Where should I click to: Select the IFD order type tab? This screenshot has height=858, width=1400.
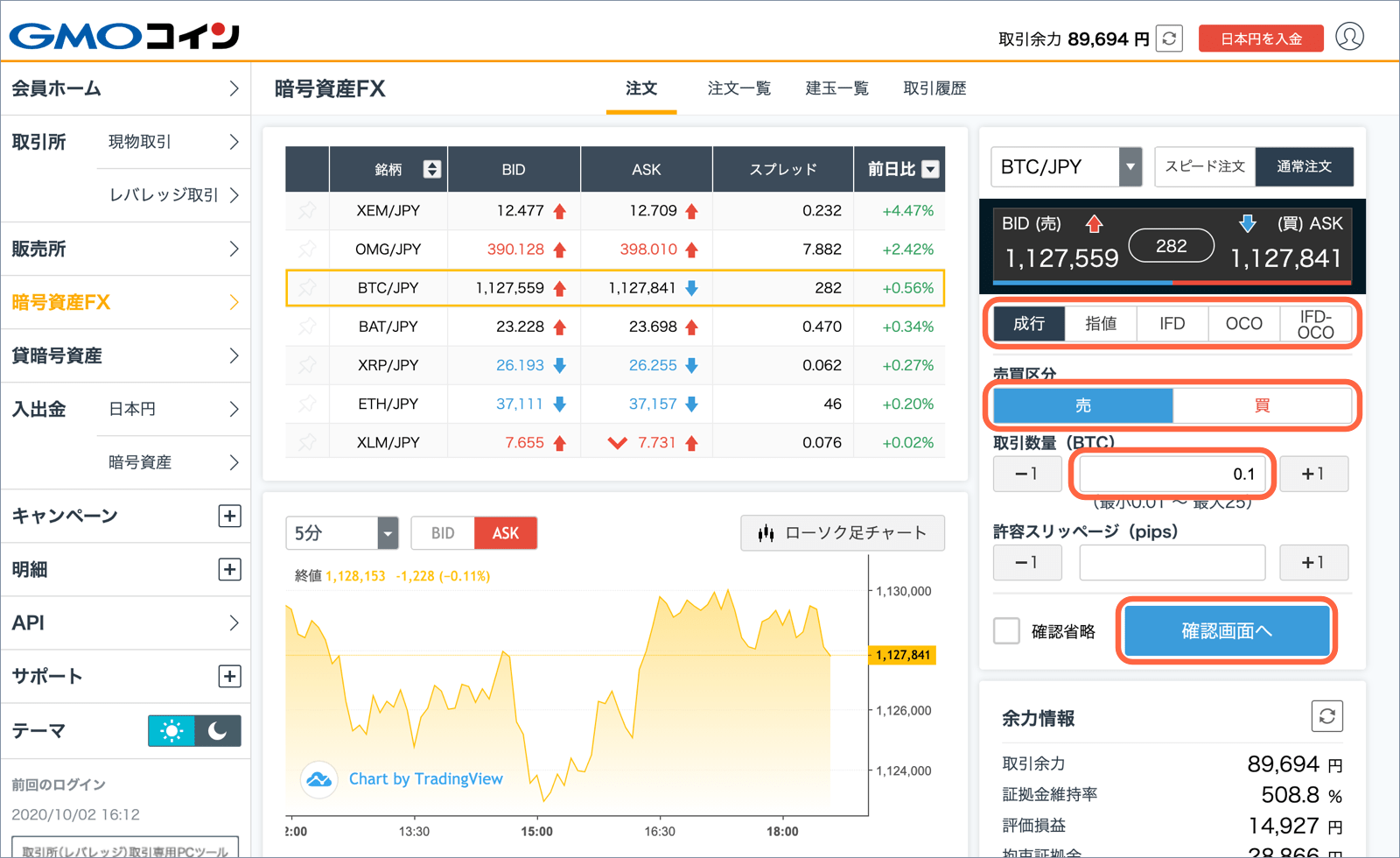(x=1172, y=324)
